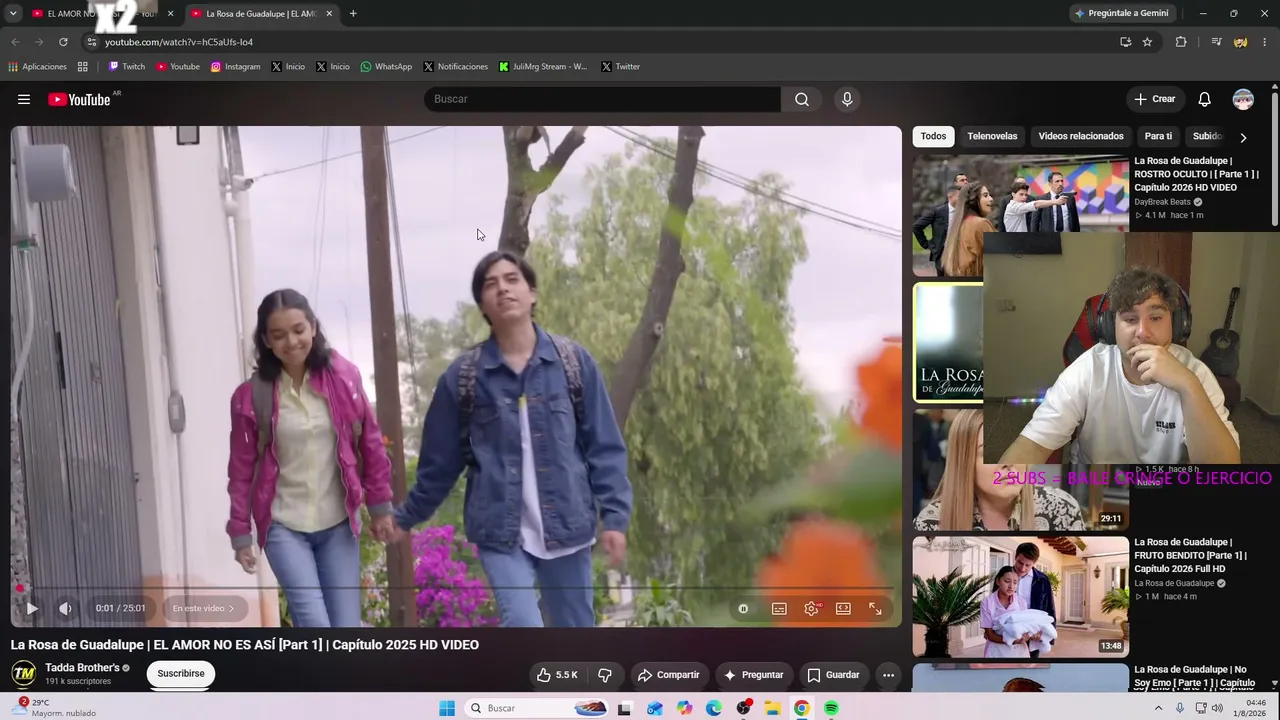Show hidden system tray icons
Screen dimensions: 1280x720
point(1158,708)
